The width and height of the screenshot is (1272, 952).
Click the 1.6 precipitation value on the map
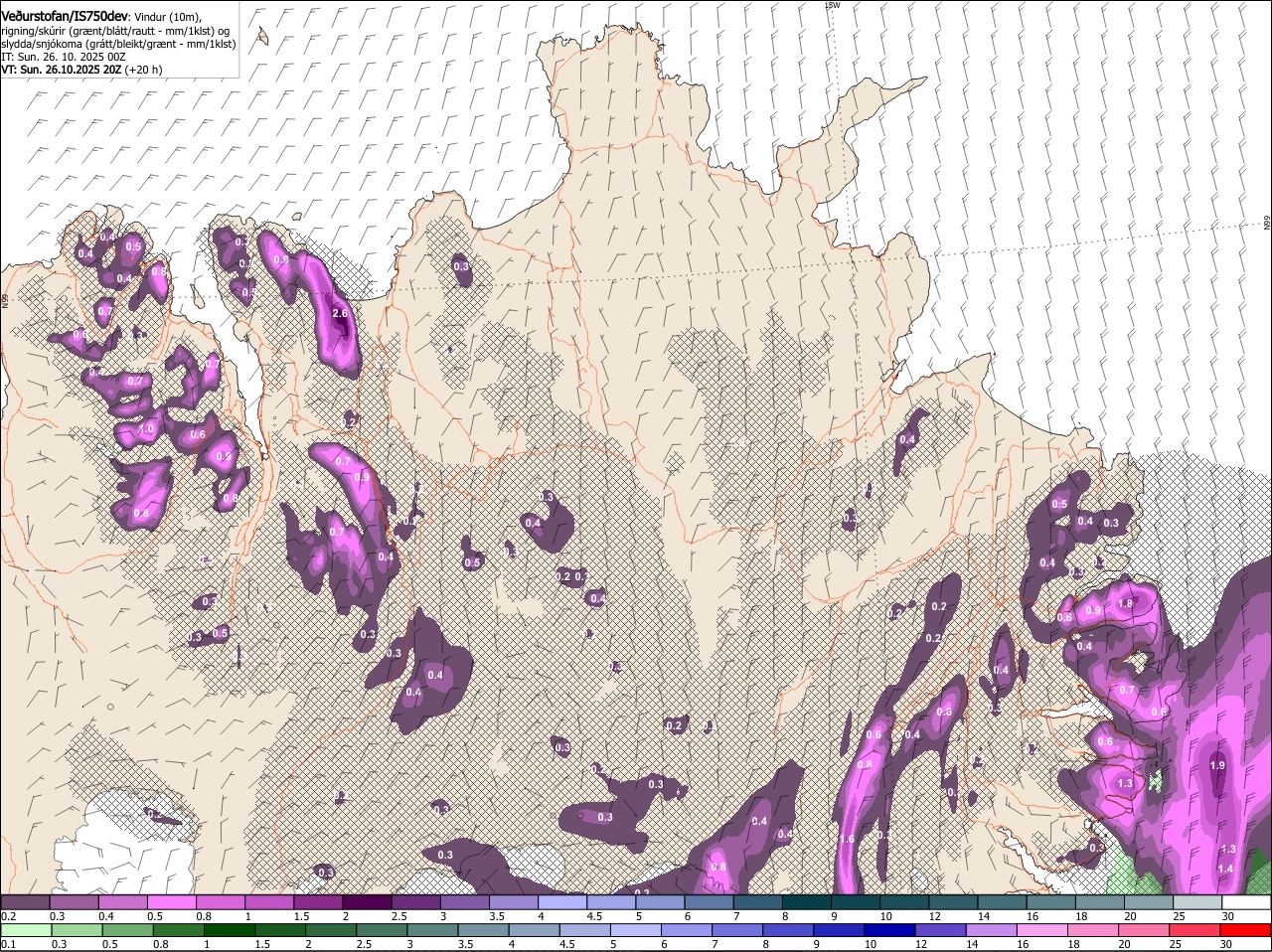coord(847,840)
